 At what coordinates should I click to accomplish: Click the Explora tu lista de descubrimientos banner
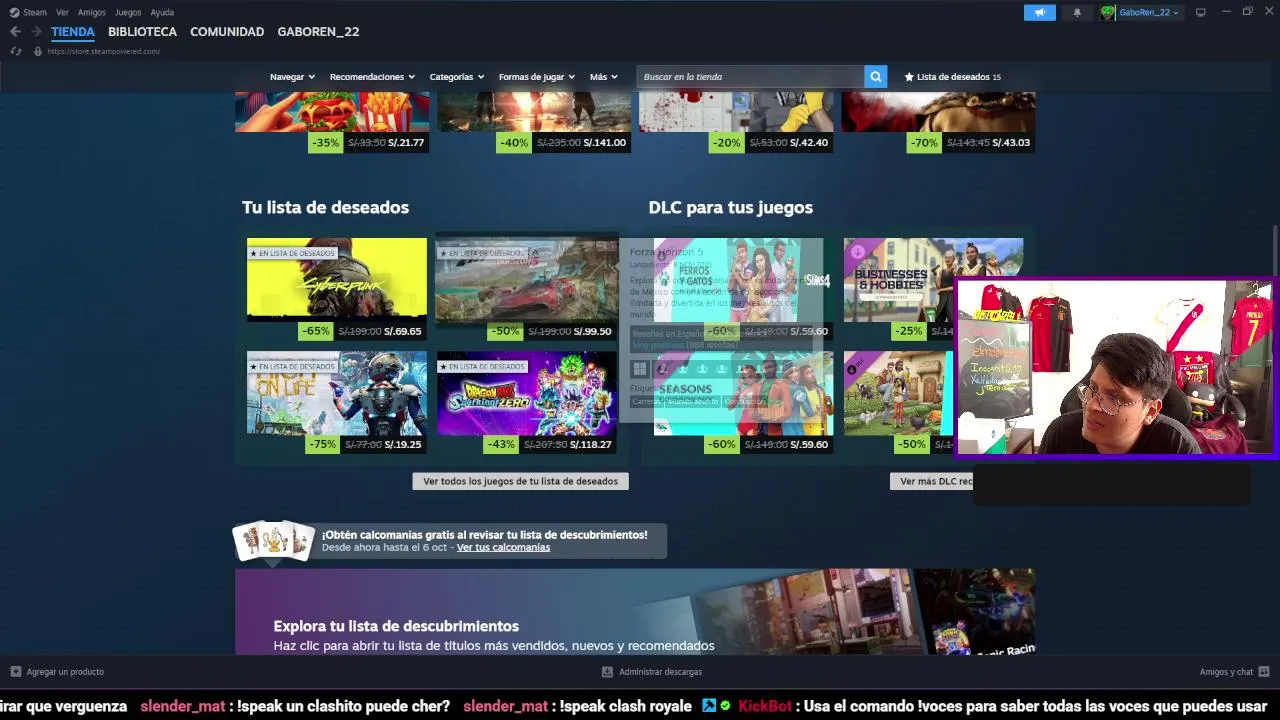coord(635,612)
